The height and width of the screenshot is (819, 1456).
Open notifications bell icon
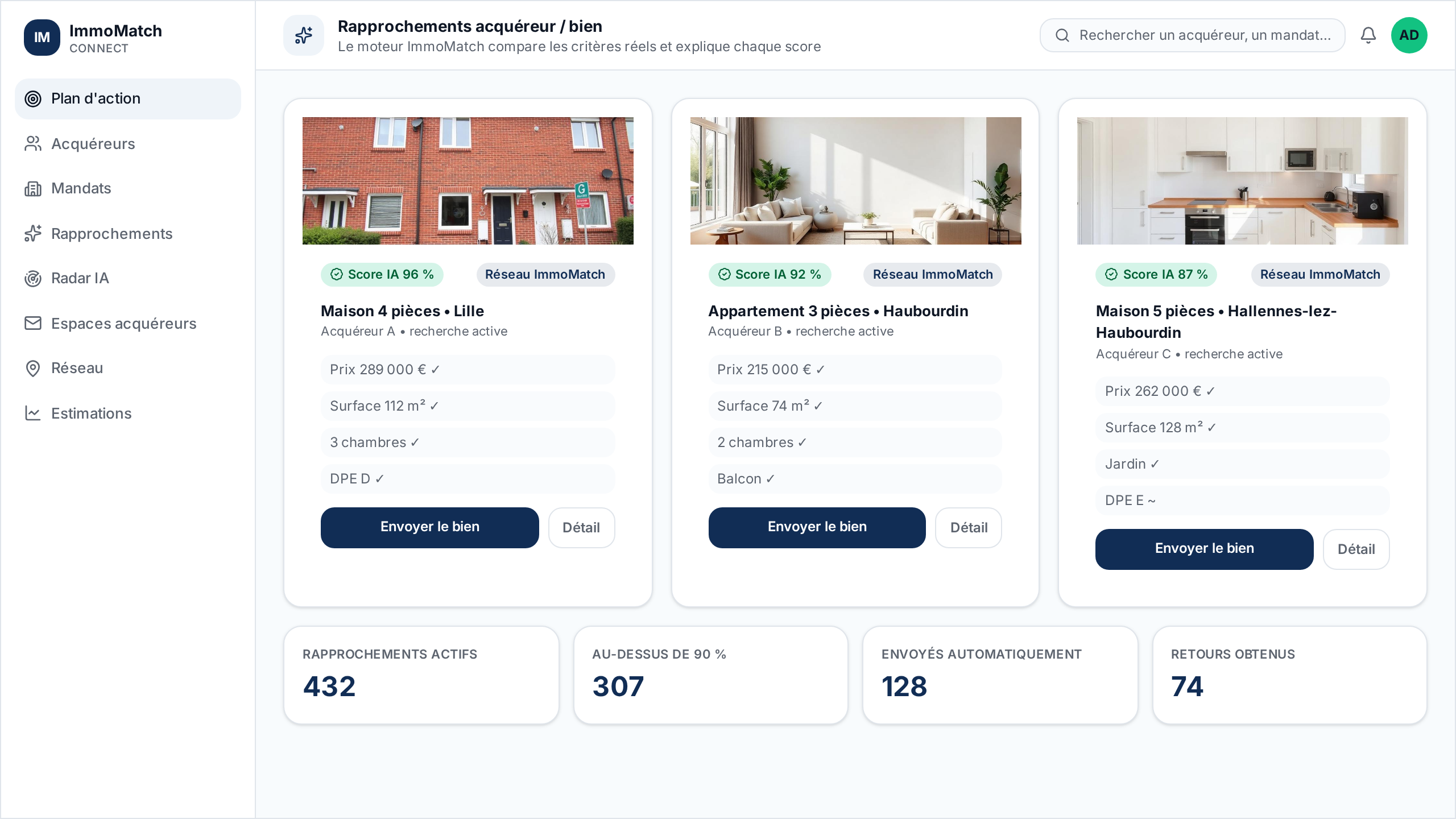[1368, 35]
